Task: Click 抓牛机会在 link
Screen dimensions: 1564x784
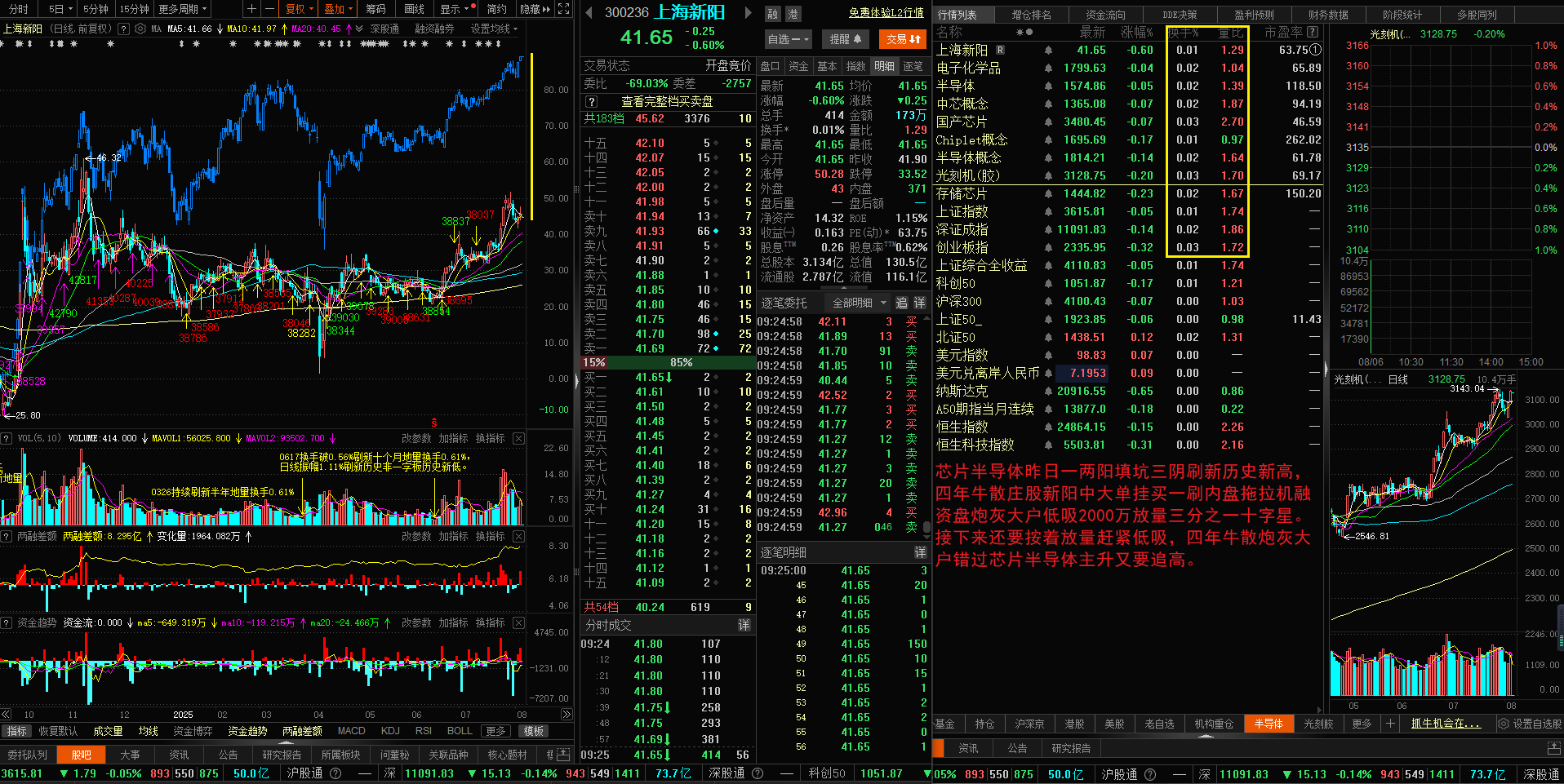Action: tap(1445, 724)
